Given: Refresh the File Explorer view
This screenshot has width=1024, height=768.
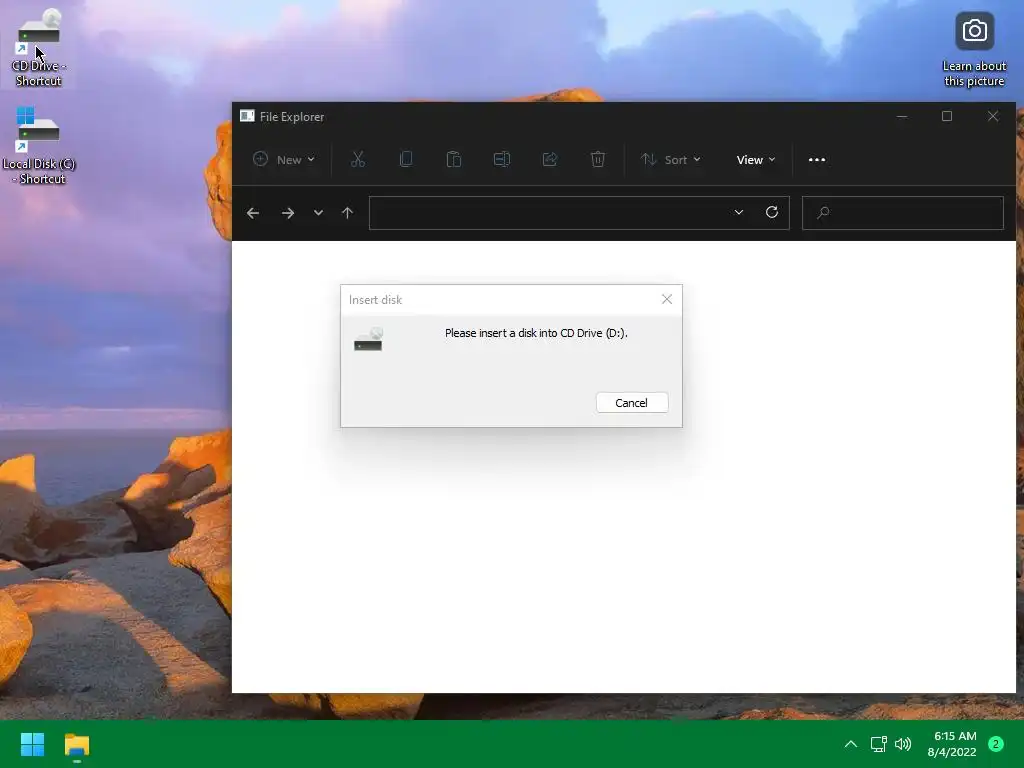Looking at the screenshot, I should click(x=772, y=212).
